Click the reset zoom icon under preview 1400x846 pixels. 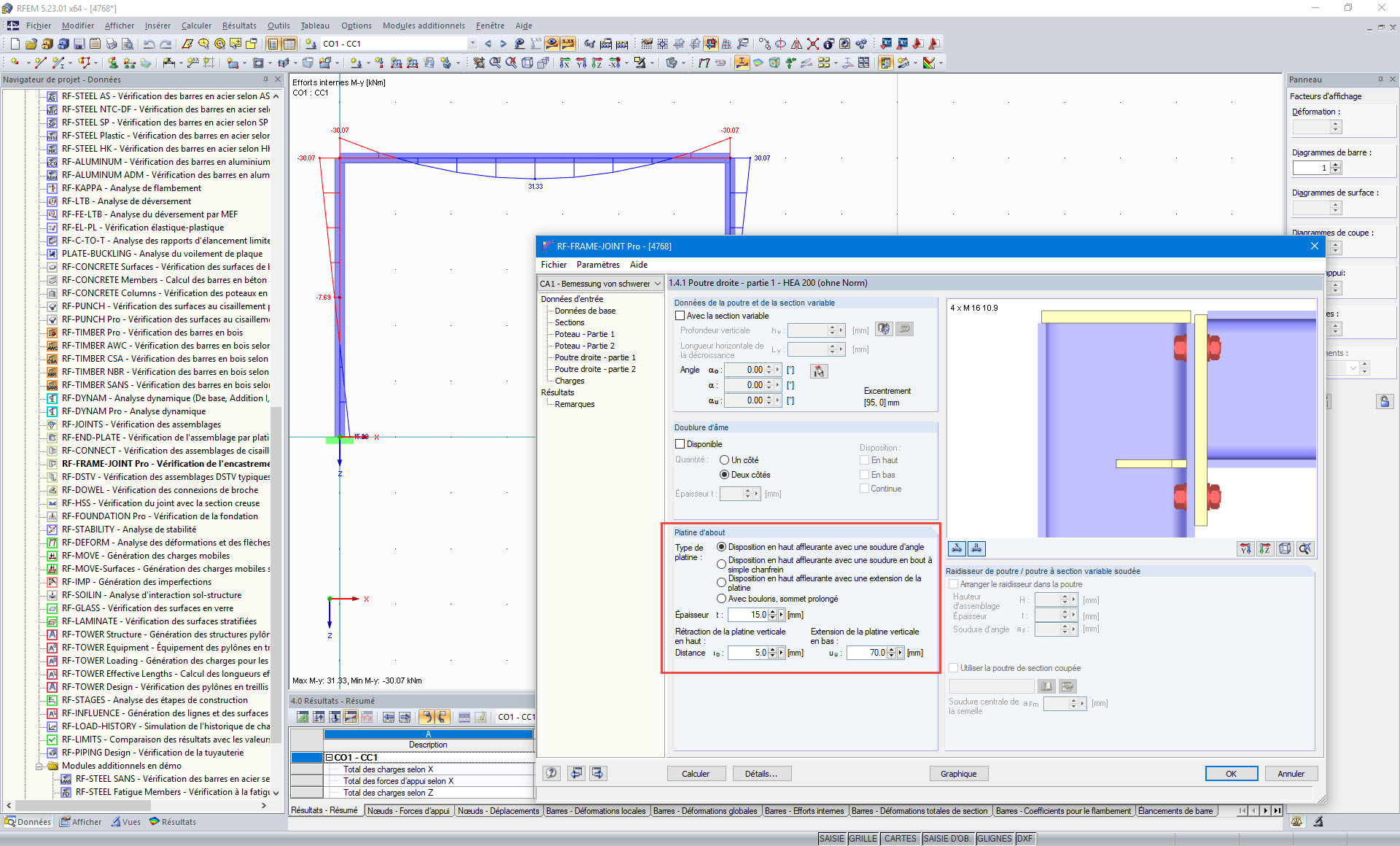(1304, 548)
